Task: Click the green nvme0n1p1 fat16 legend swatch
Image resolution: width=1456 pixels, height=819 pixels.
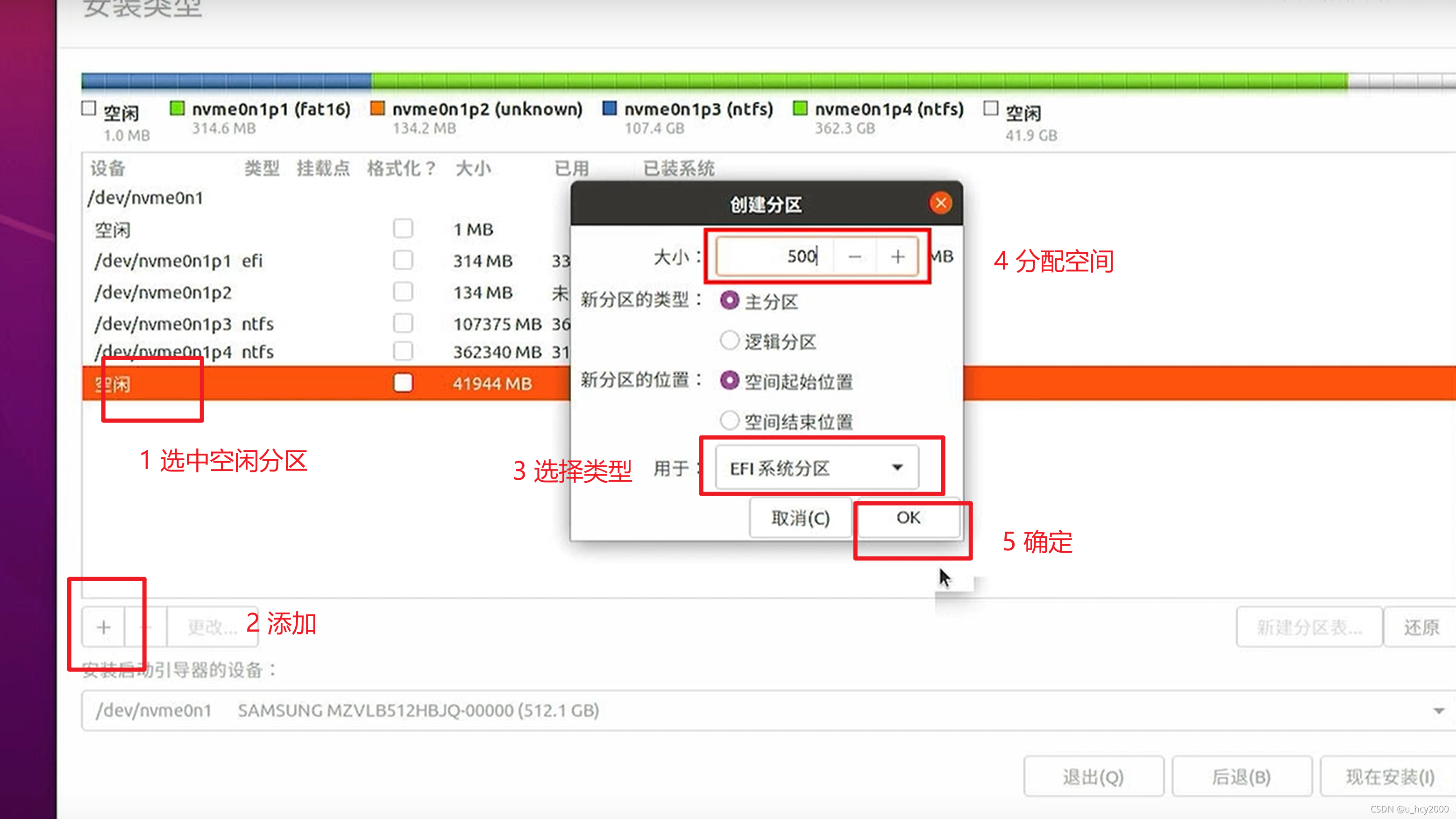Action: click(x=178, y=108)
